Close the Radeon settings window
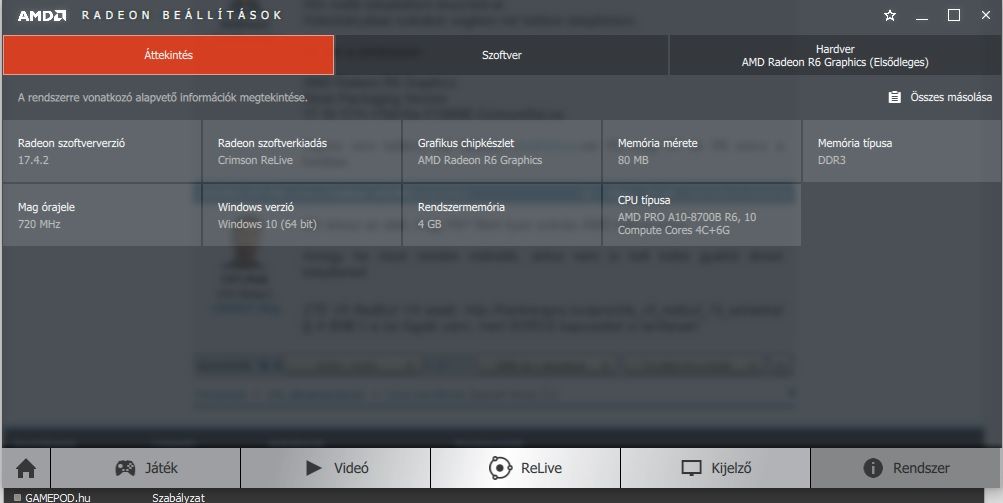This screenshot has height=503, width=1003. [986, 15]
